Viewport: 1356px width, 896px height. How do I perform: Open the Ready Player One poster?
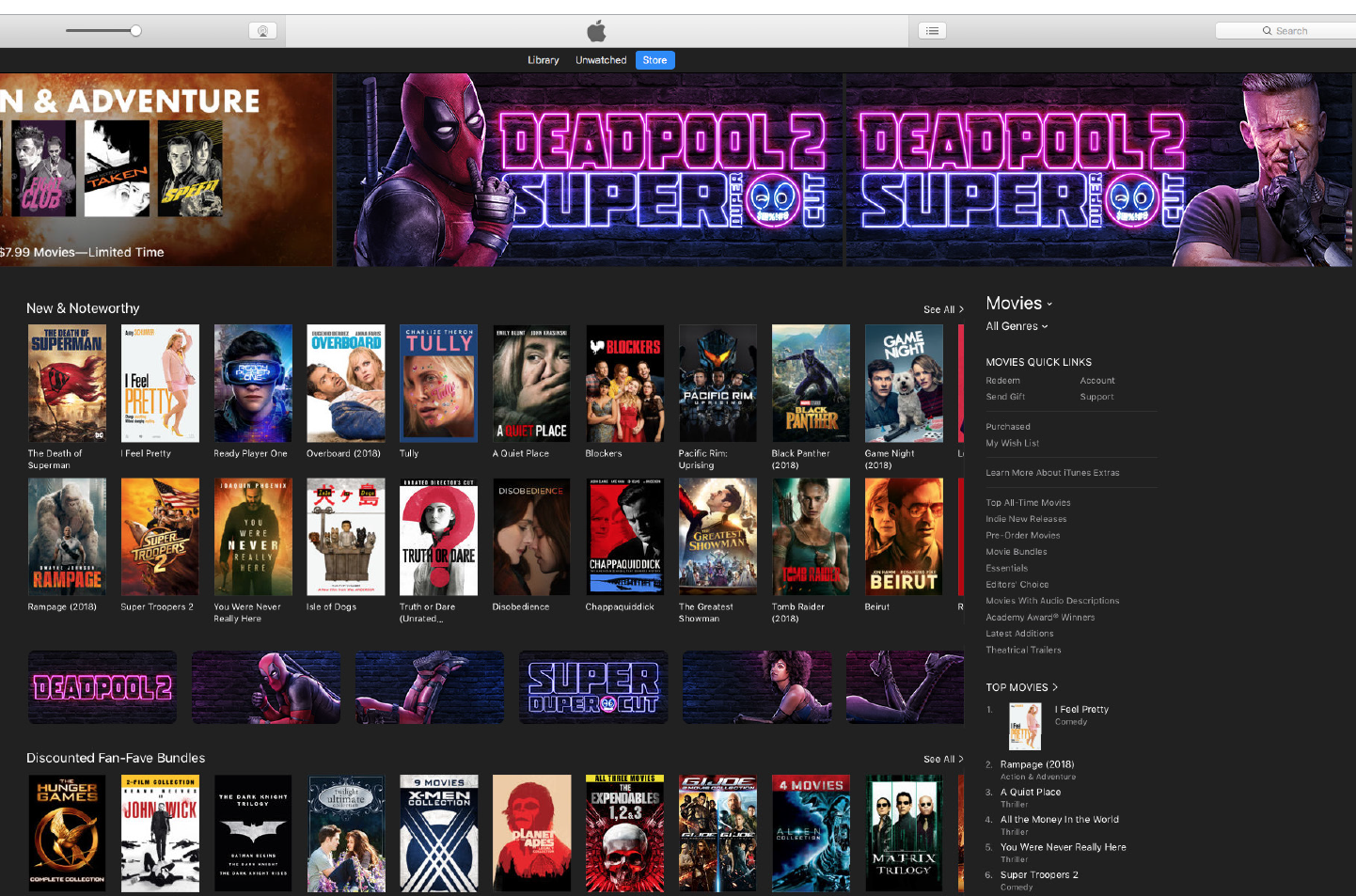click(x=253, y=384)
